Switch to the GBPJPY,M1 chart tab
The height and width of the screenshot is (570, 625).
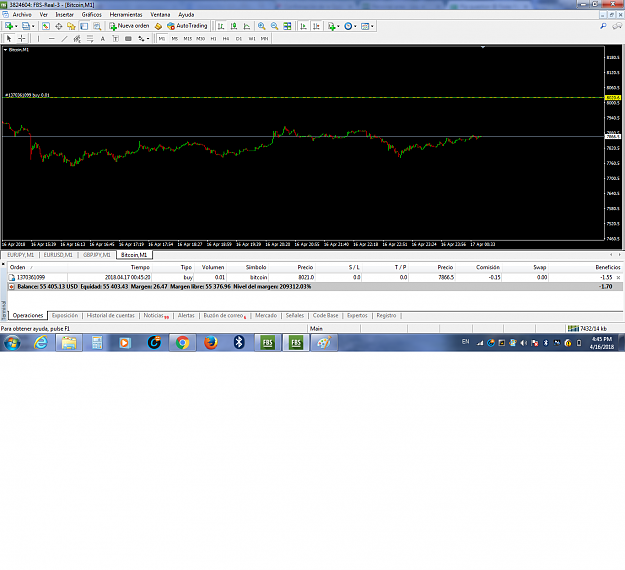96,255
